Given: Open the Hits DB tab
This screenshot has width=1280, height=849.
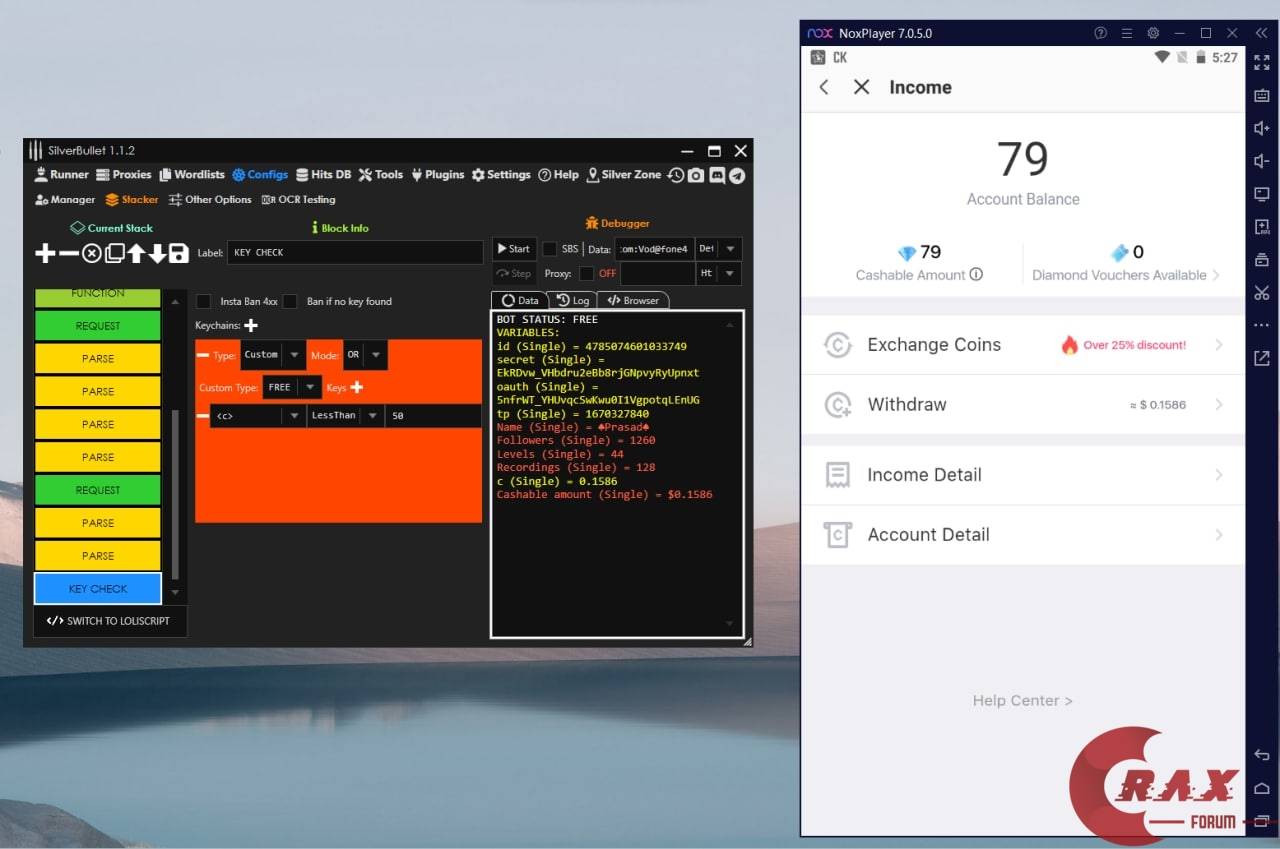Looking at the screenshot, I should tap(324, 175).
